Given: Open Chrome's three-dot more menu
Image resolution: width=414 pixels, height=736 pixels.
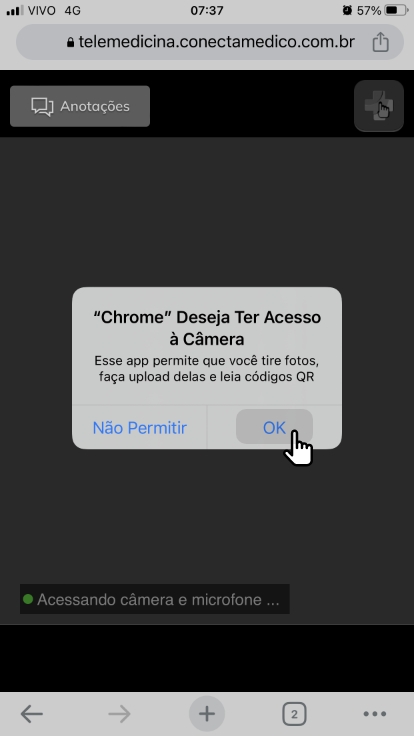Looking at the screenshot, I should [x=375, y=714].
